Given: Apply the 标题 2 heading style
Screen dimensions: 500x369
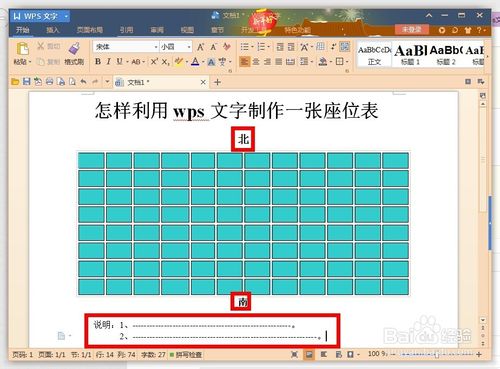Looking at the screenshot, I should point(446,55).
